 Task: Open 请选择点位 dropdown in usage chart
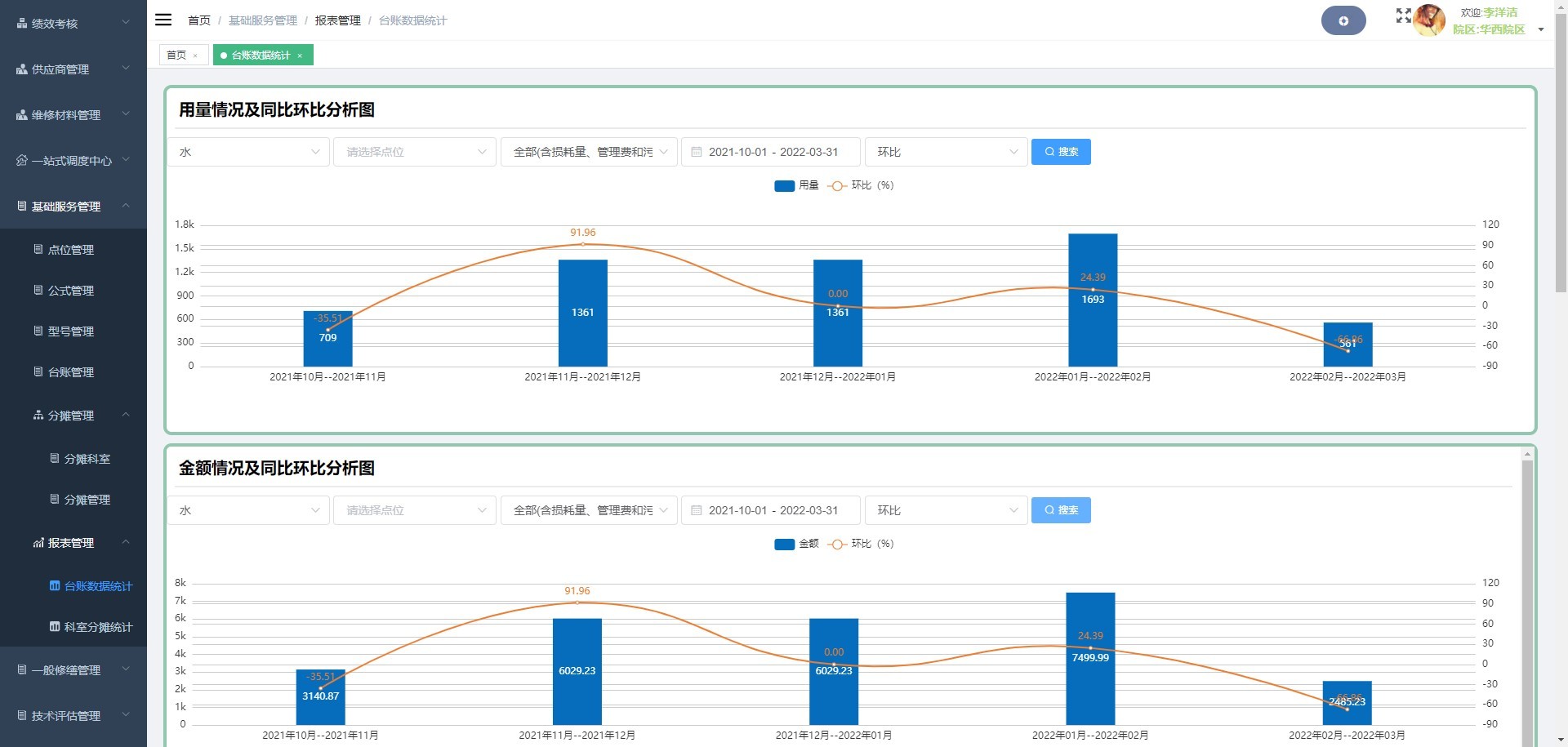coord(415,152)
